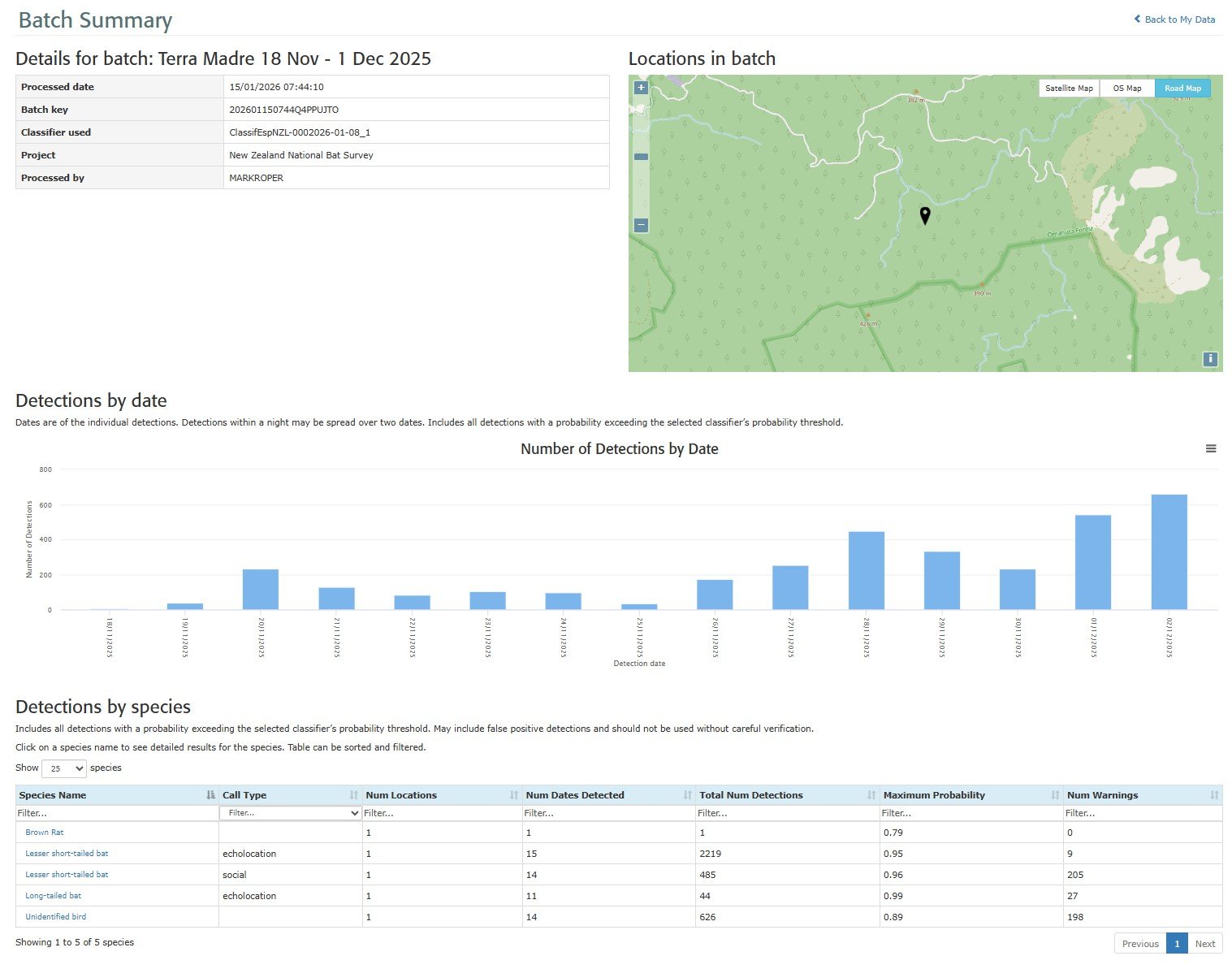Zoom out the map with minus button
Screen dimensions: 1232x969
[x=641, y=225]
